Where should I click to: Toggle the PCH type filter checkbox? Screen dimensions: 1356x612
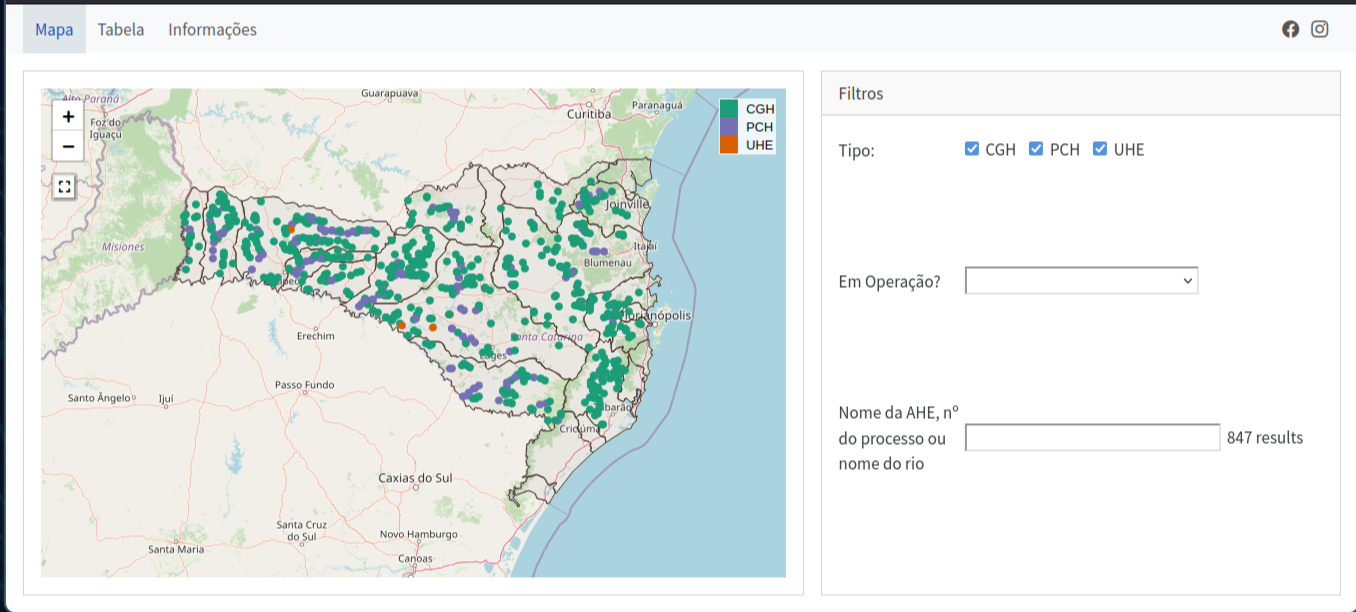pyautogui.click(x=1036, y=149)
